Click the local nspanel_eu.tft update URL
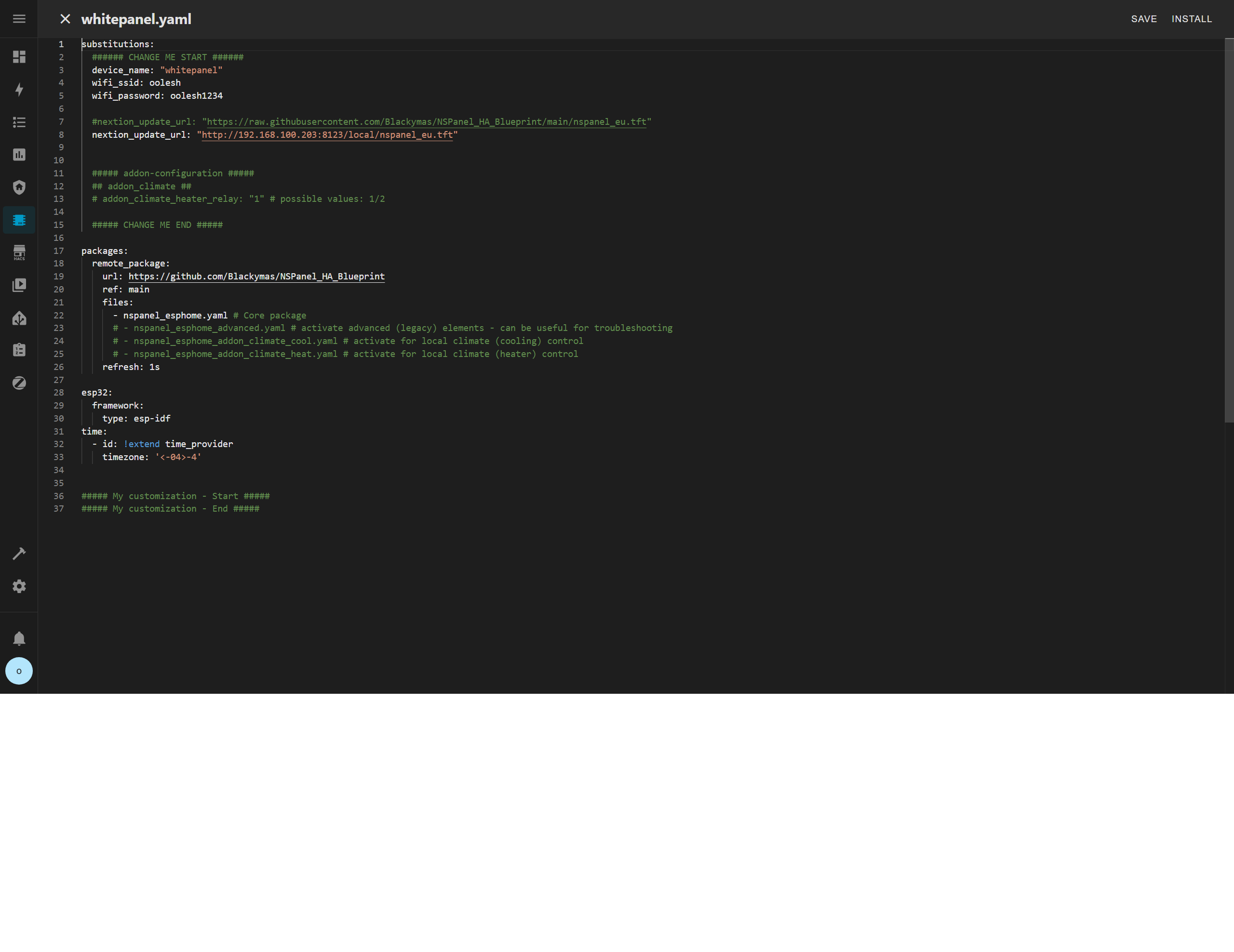 coord(327,135)
